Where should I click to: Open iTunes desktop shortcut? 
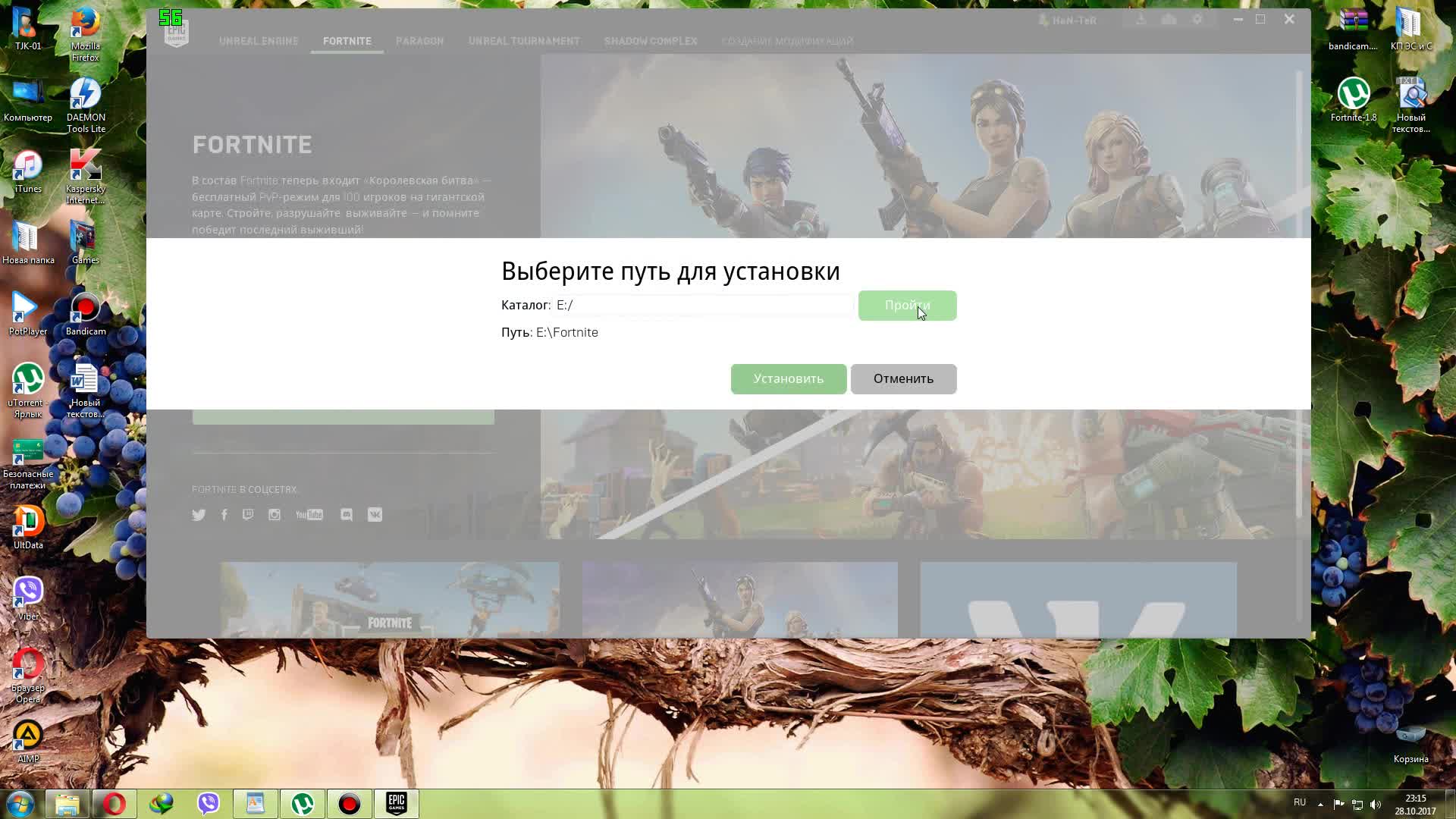pos(28,172)
